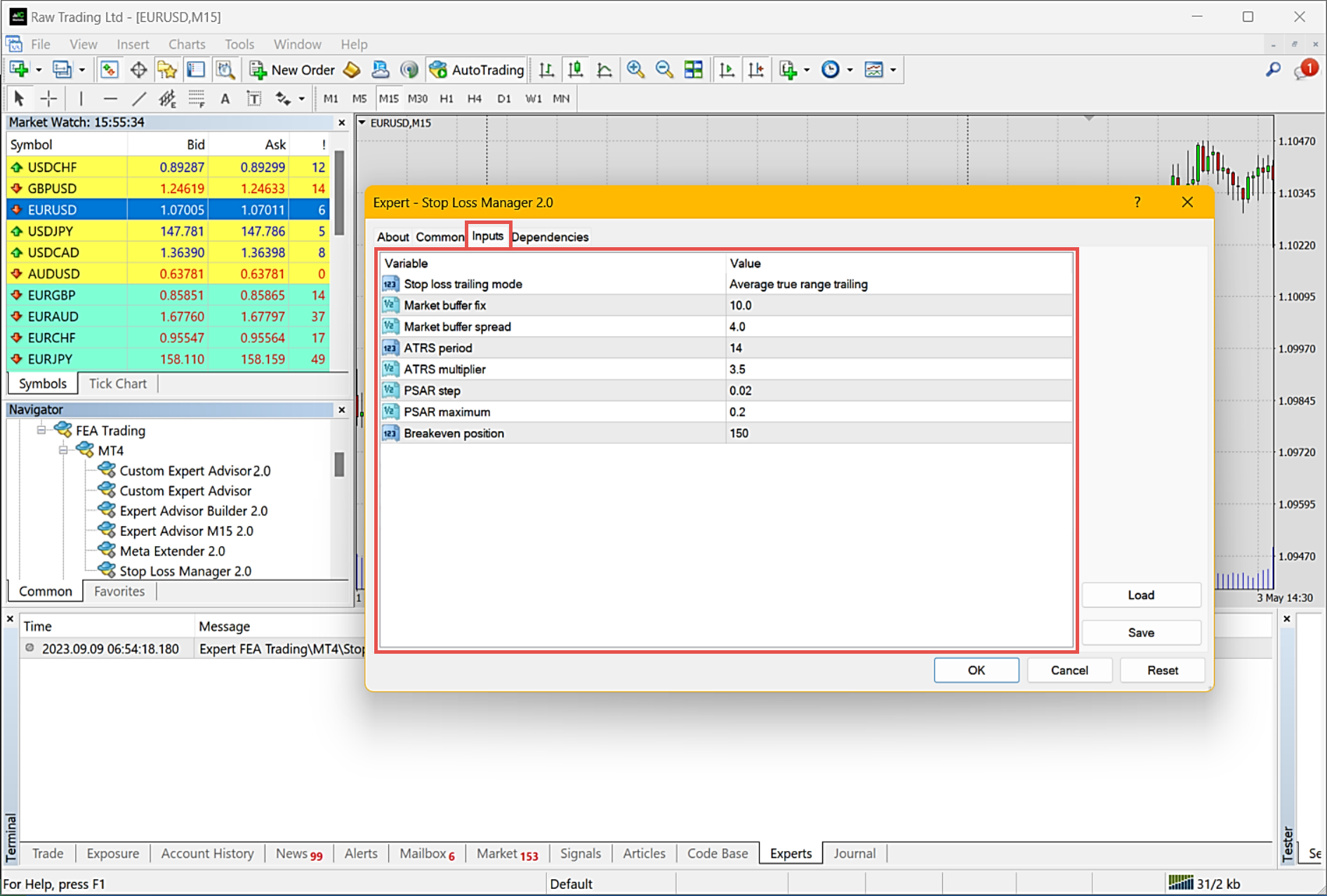Select the arrow cursor tool

coord(19,98)
